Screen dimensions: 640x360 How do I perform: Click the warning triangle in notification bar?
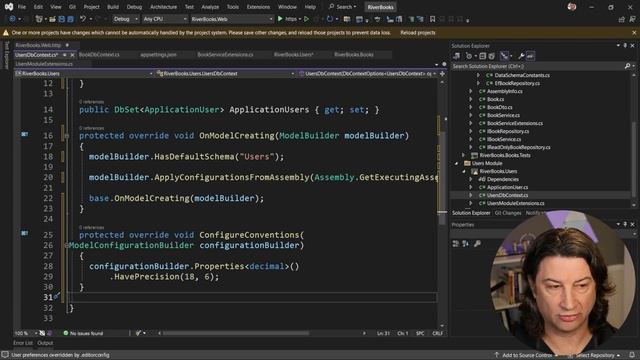[6, 33]
